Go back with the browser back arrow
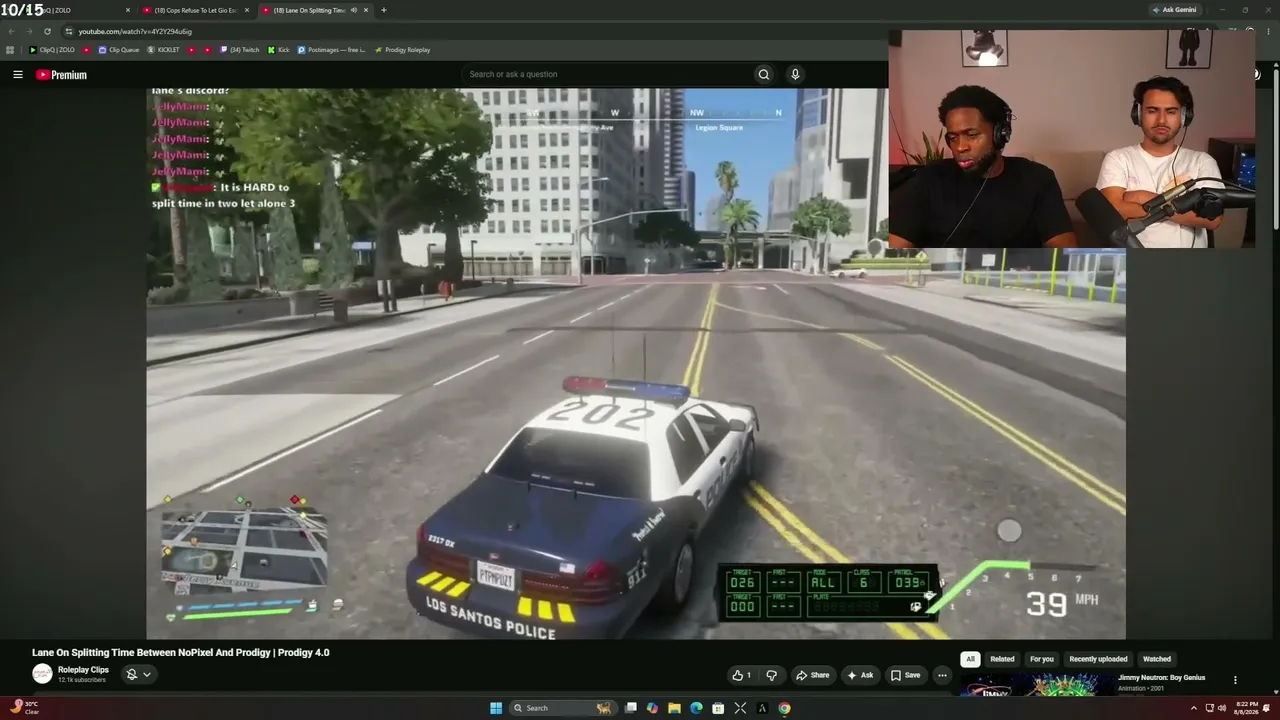The image size is (1280, 720). pyautogui.click(x=11, y=31)
